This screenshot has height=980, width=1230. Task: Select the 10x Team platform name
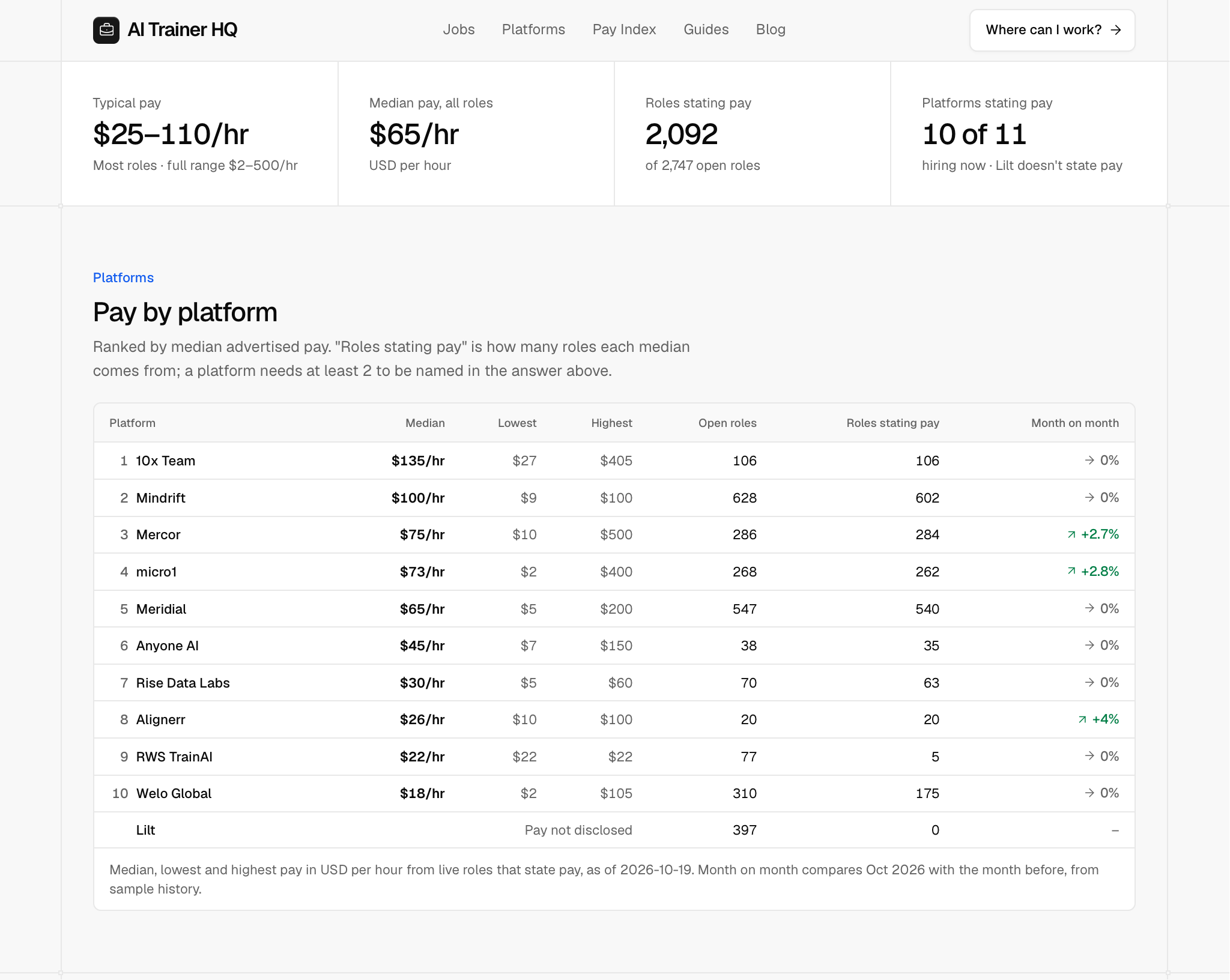pyautogui.click(x=166, y=461)
